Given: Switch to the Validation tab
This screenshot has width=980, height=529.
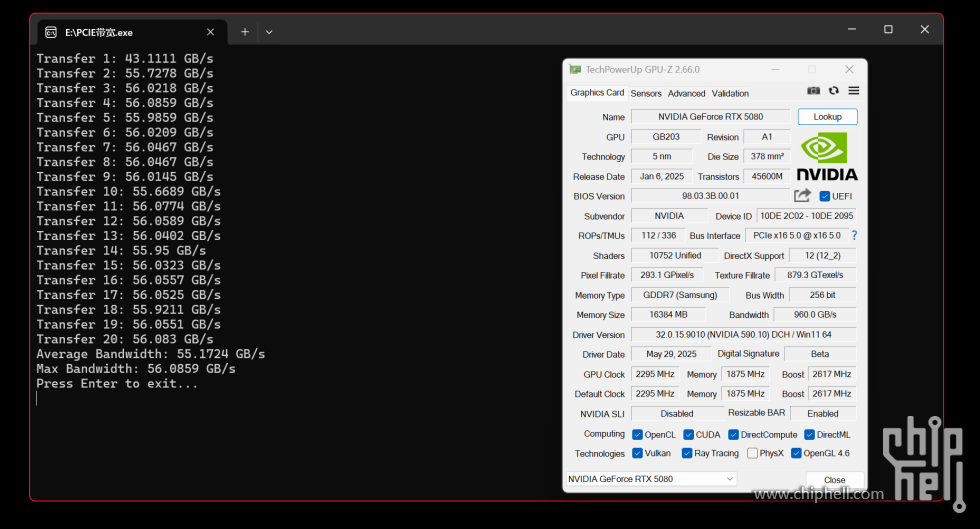Looking at the screenshot, I should (x=730, y=93).
